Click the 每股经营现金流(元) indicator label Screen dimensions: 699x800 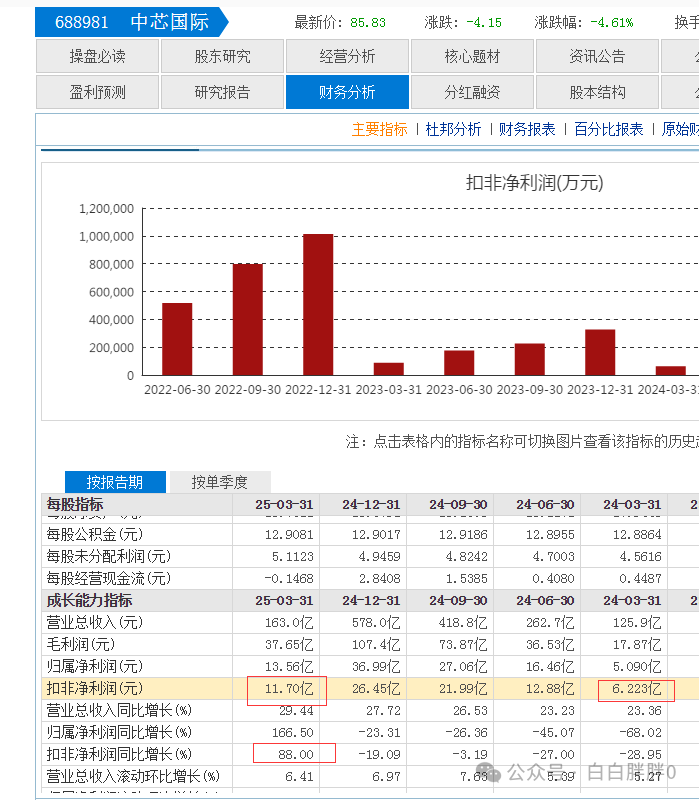109,579
